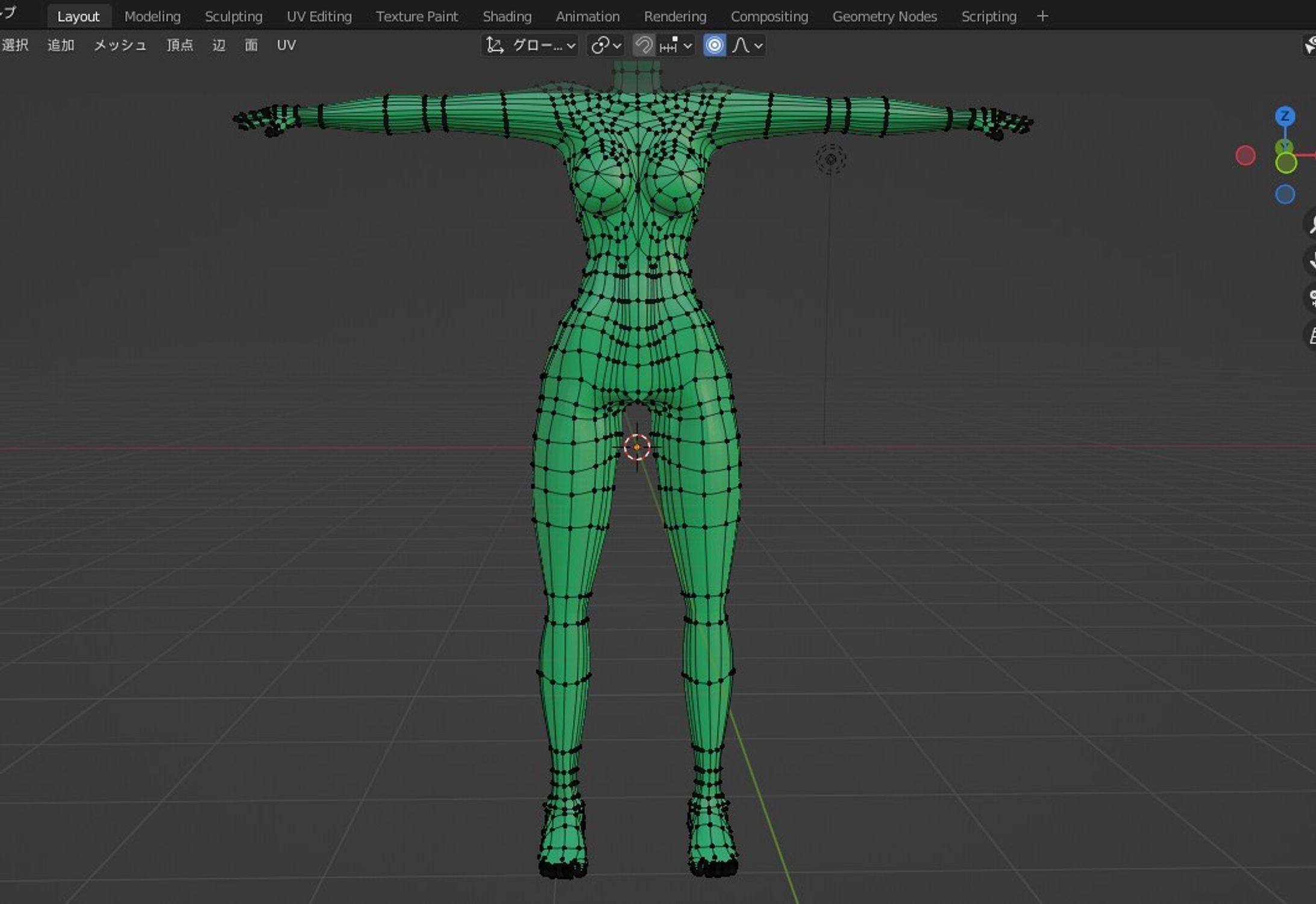Disable proportional editing toggle

tap(715, 46)
